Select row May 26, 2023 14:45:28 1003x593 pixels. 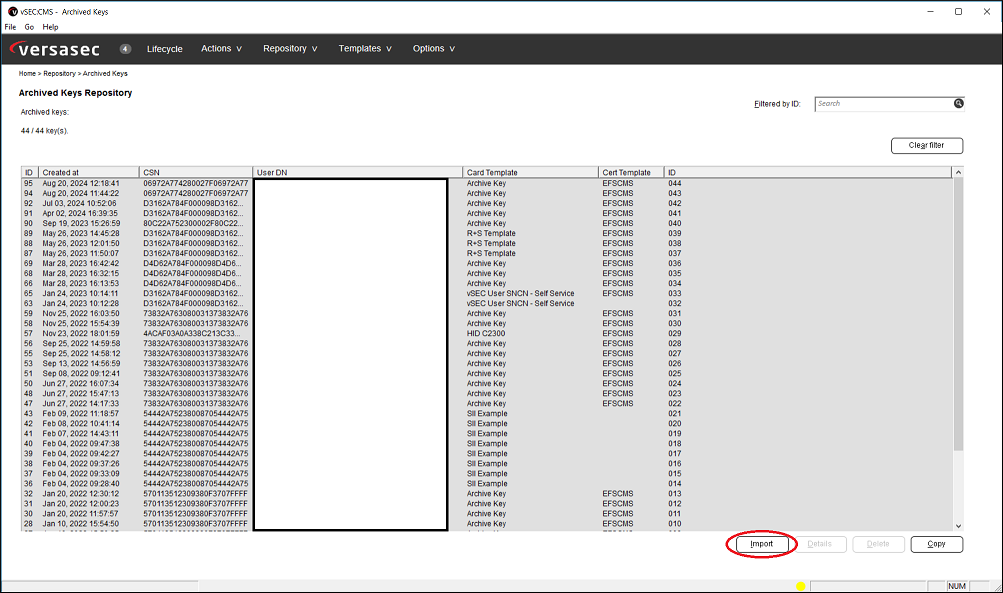tap(487, 233)
